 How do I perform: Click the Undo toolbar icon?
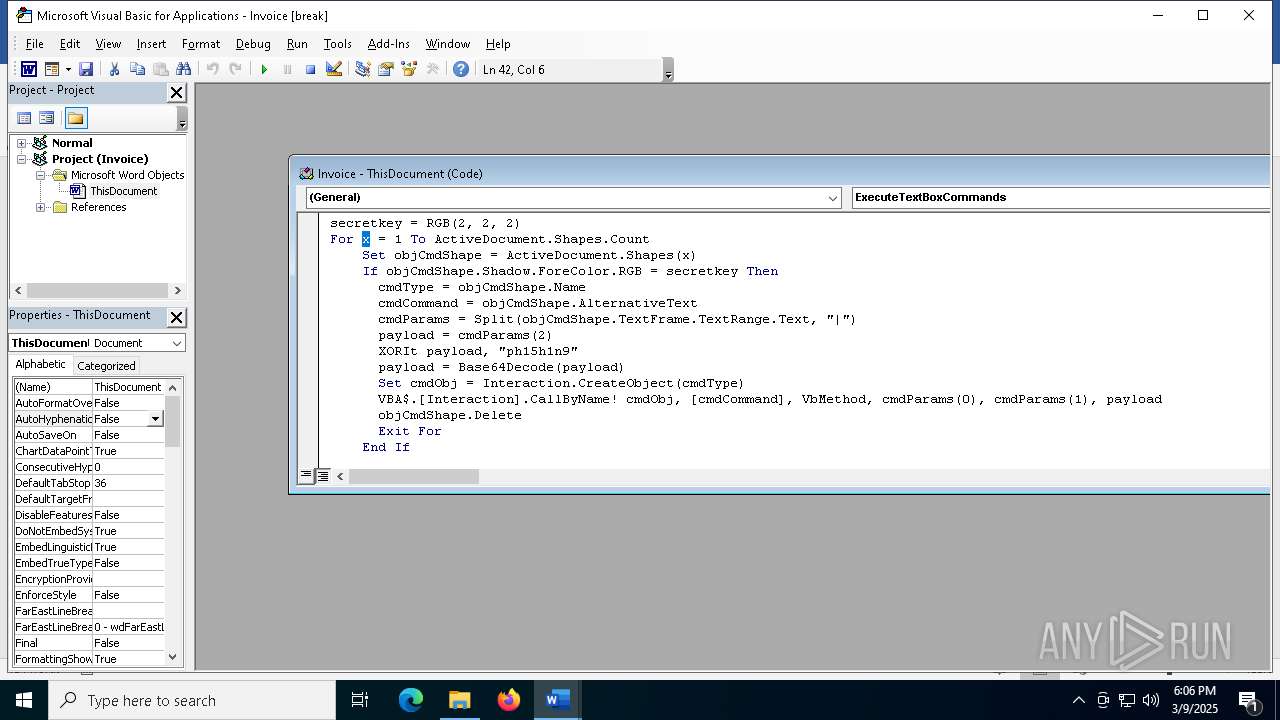(212, 69)
